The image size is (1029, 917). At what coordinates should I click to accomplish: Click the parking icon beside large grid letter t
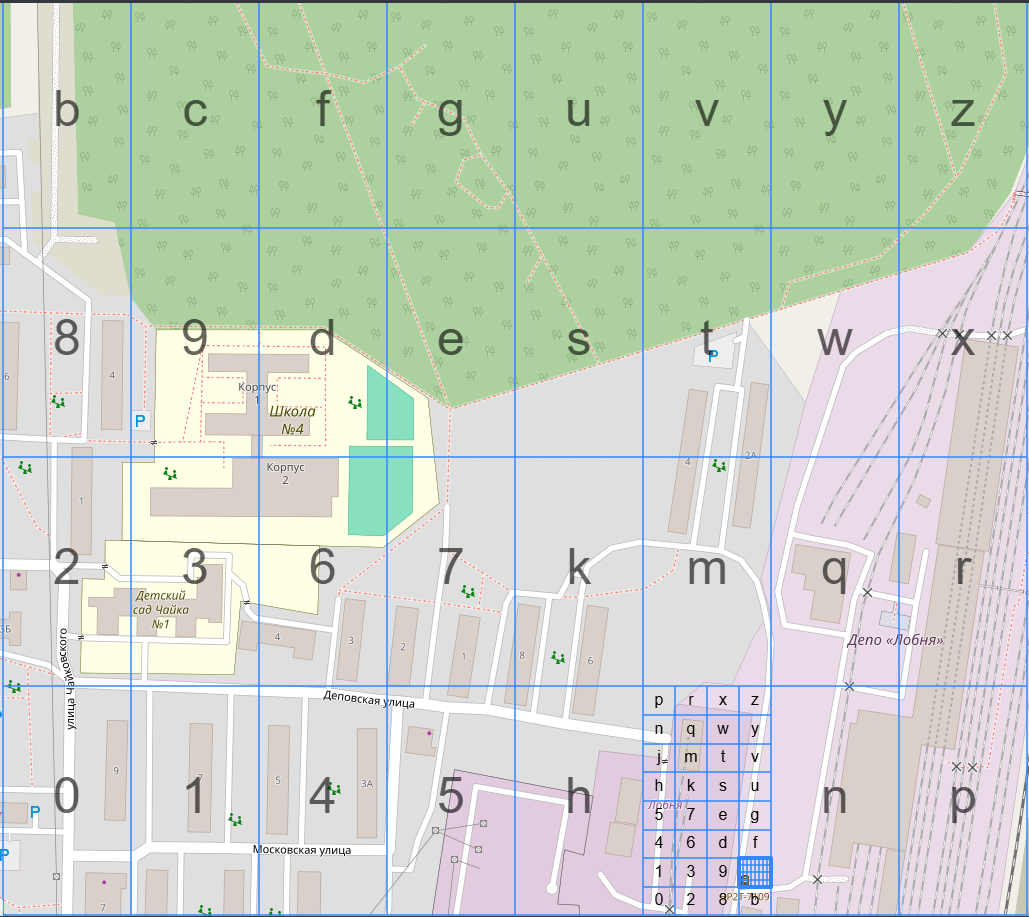pyautogui.click(x=712, y=354)
